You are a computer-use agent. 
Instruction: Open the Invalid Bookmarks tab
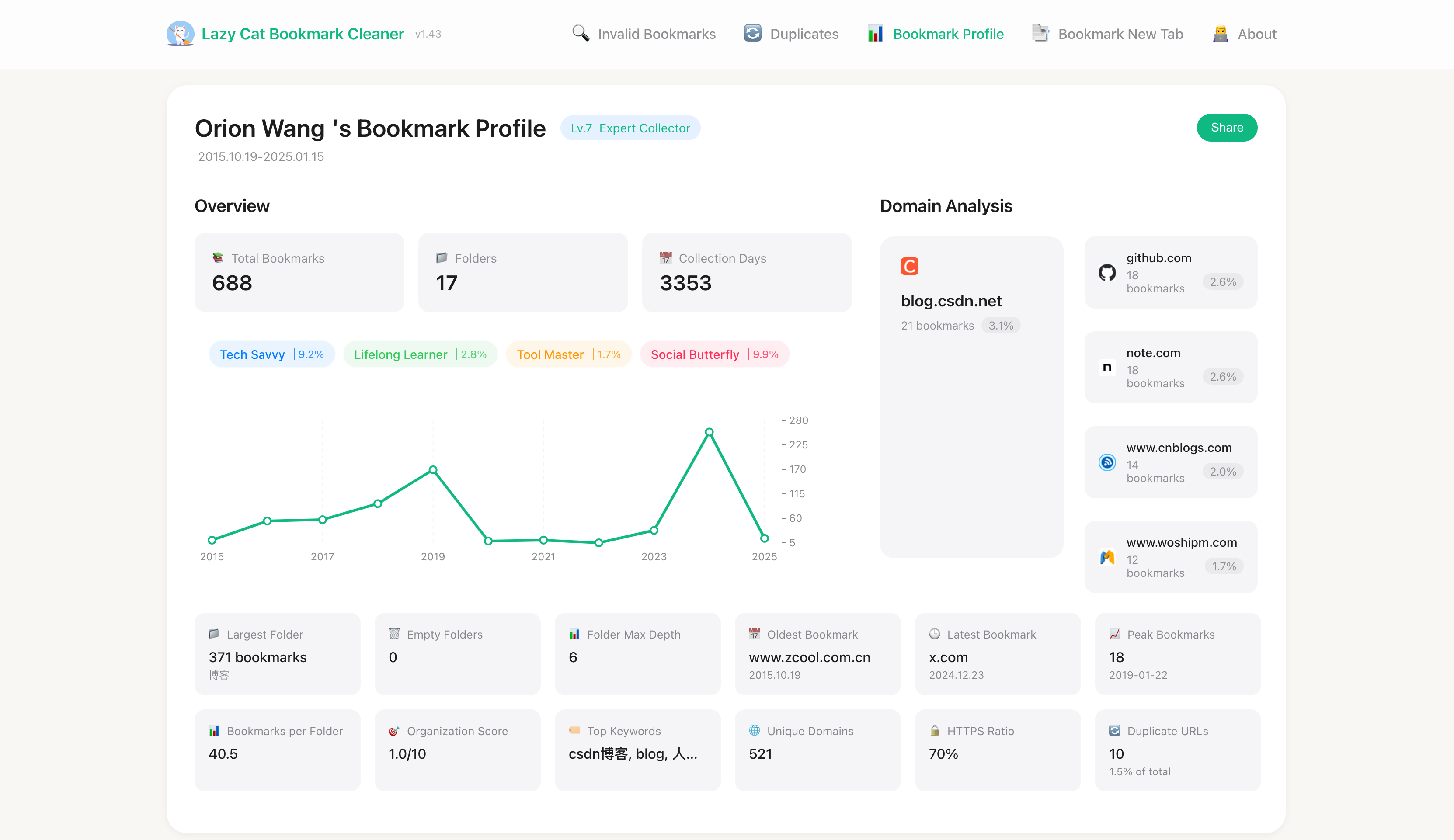(x=656, y=34)
